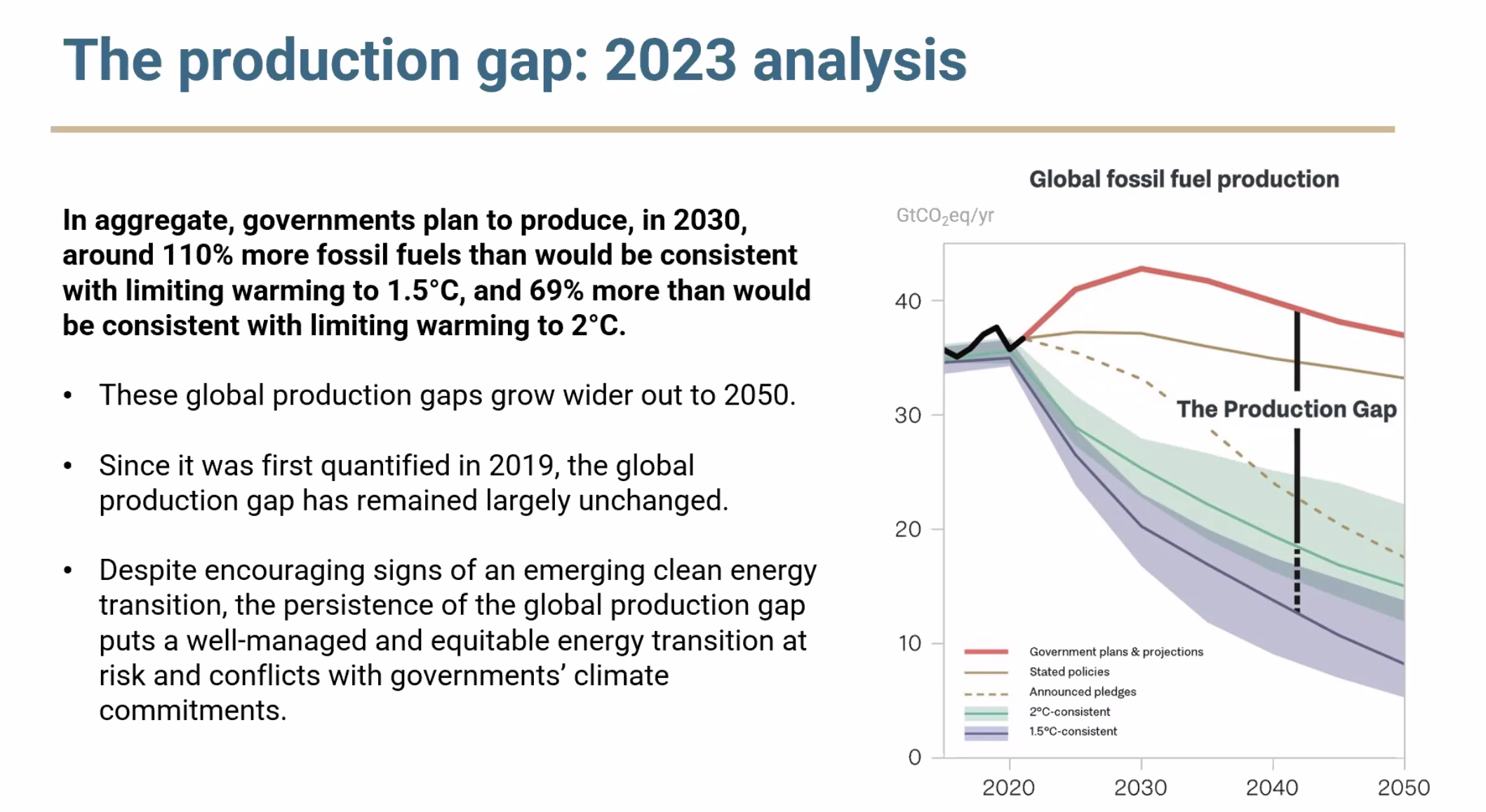
Task: Click the 2030 x-axis tick label
Action: (x=1140, y=787)
